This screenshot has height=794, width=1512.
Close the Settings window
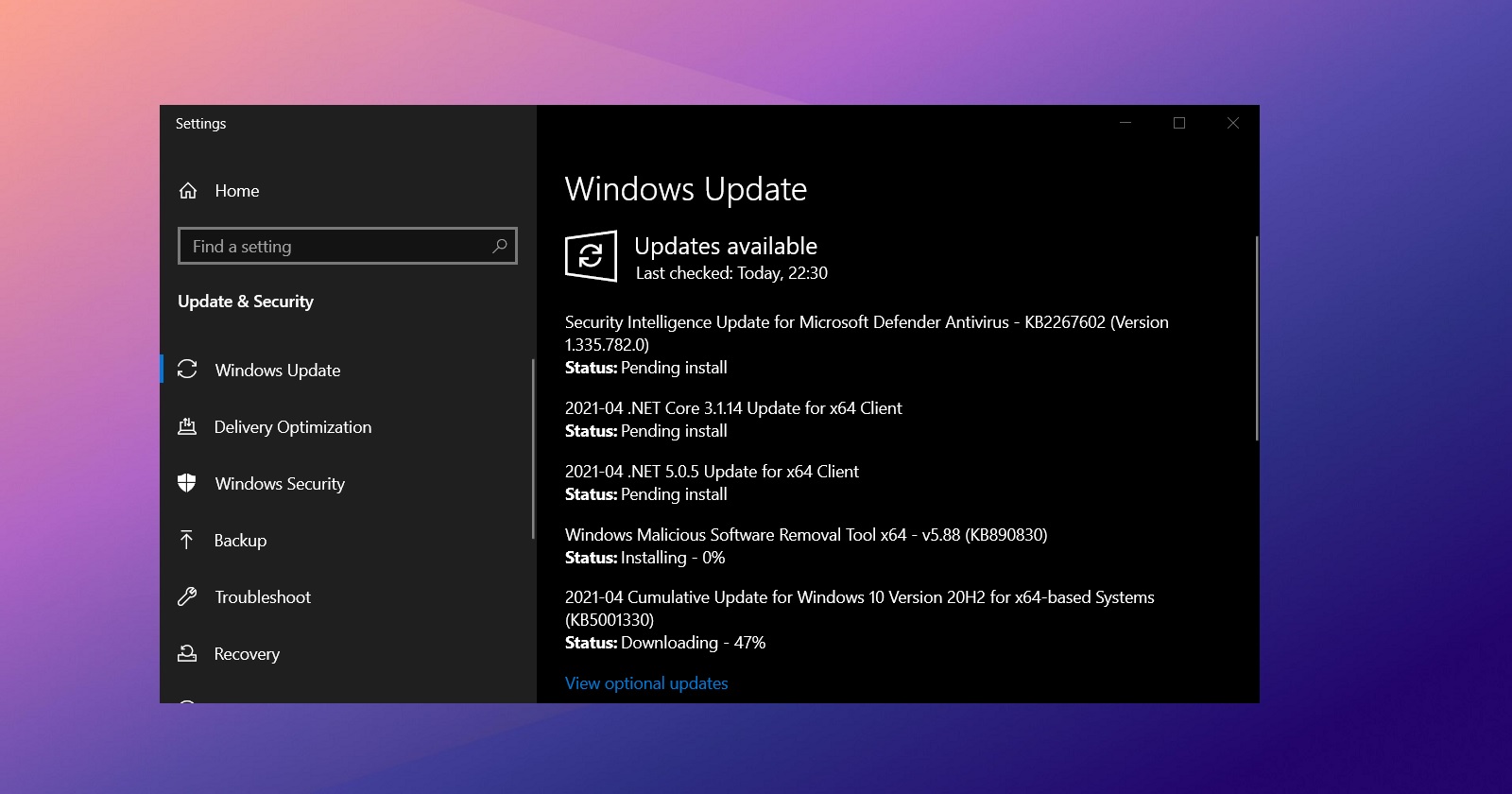point(1233,123)
